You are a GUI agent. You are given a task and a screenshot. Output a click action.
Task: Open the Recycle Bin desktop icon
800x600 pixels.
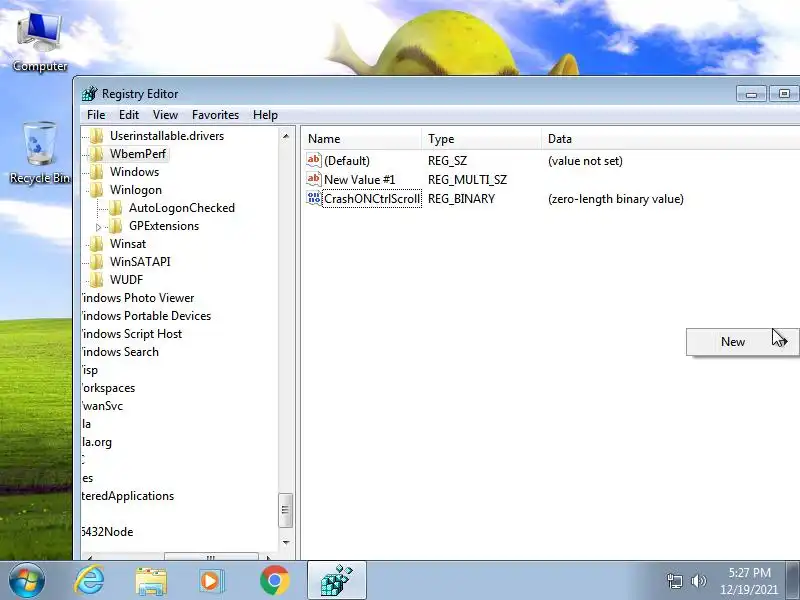(x=40, y=152)
